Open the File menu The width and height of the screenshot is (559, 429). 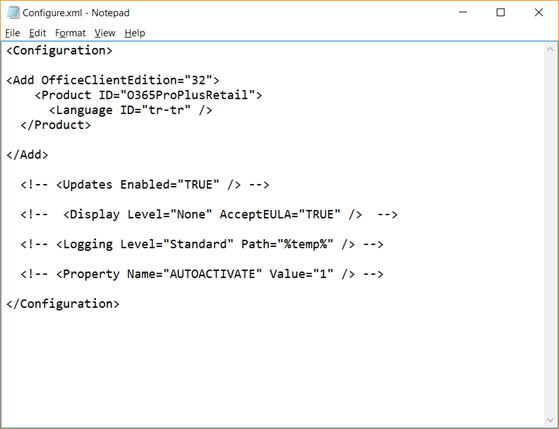click(x=12, y=33)
